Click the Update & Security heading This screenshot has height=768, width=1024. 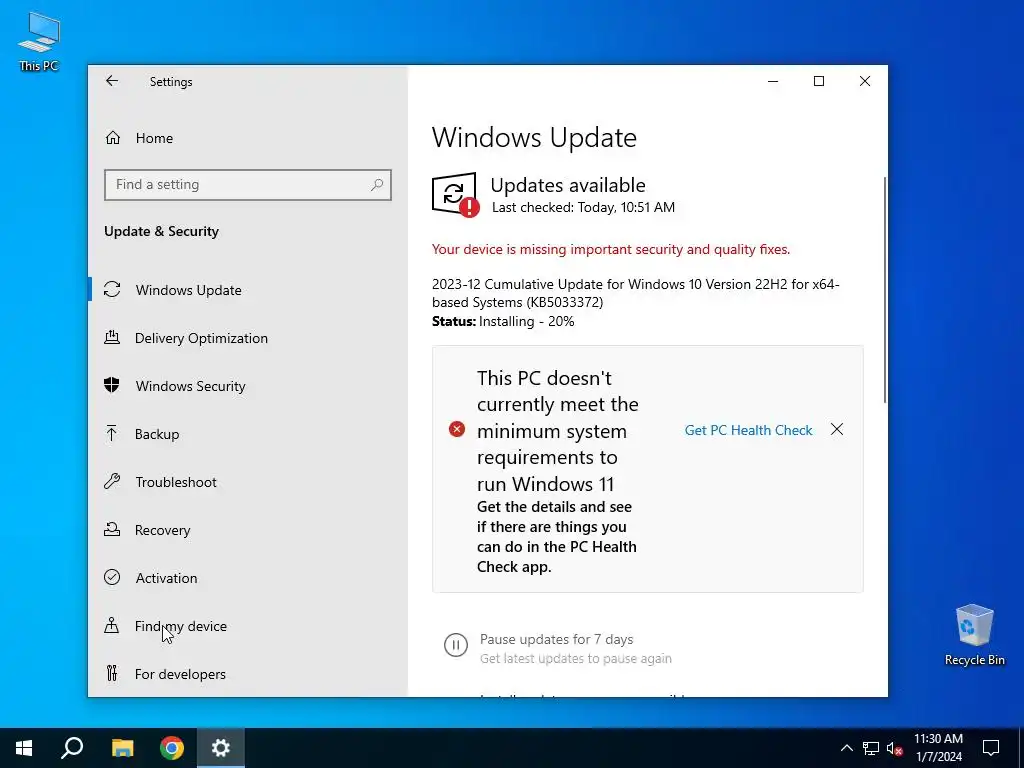coord(161,231)
